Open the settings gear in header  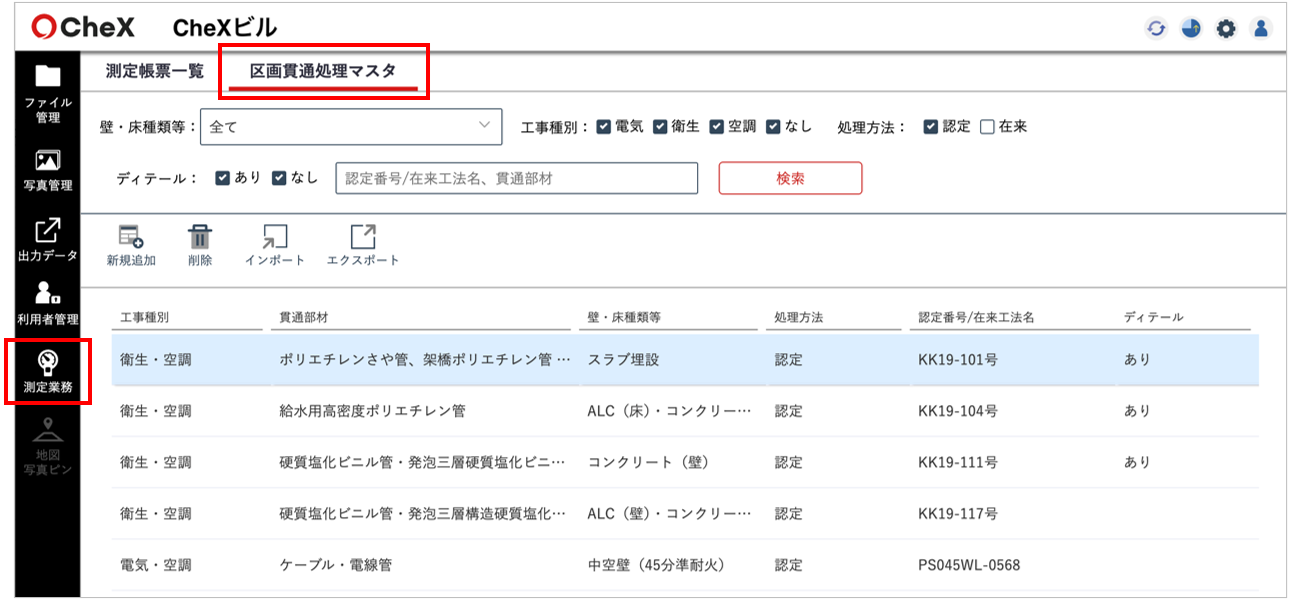pos(1225,28)
